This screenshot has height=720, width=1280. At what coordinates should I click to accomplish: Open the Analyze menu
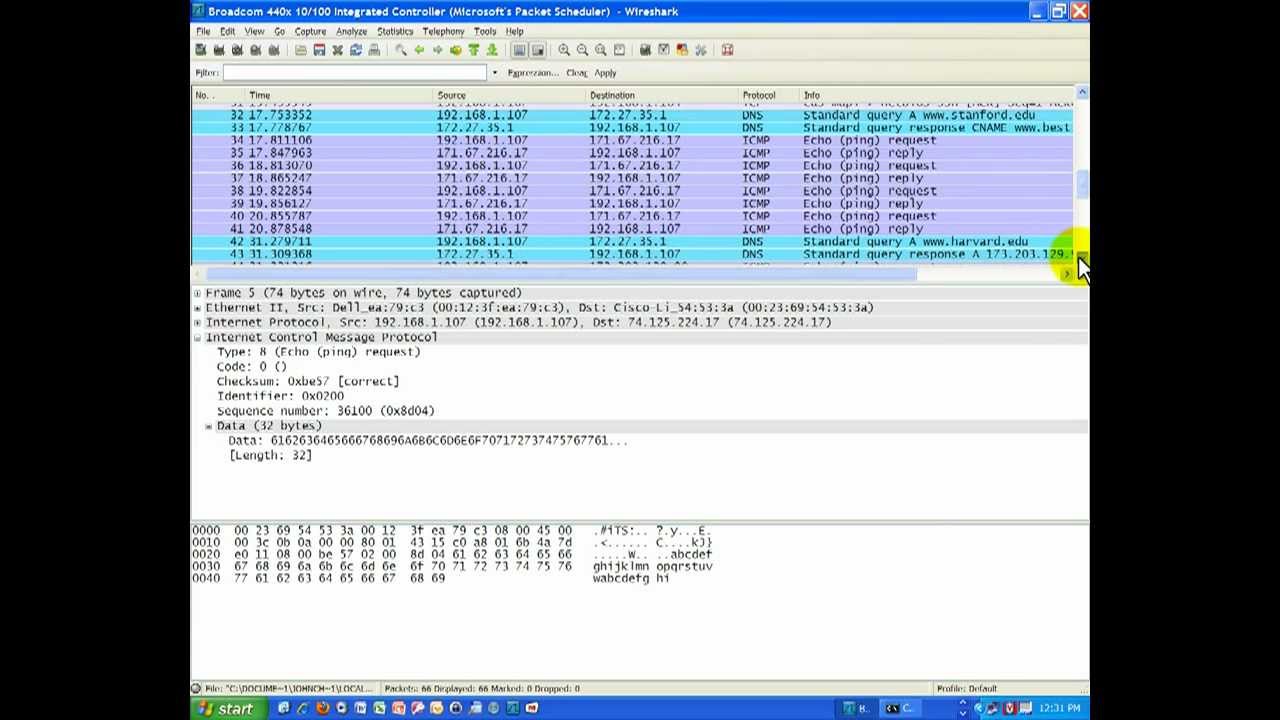(x=351, y=31)
